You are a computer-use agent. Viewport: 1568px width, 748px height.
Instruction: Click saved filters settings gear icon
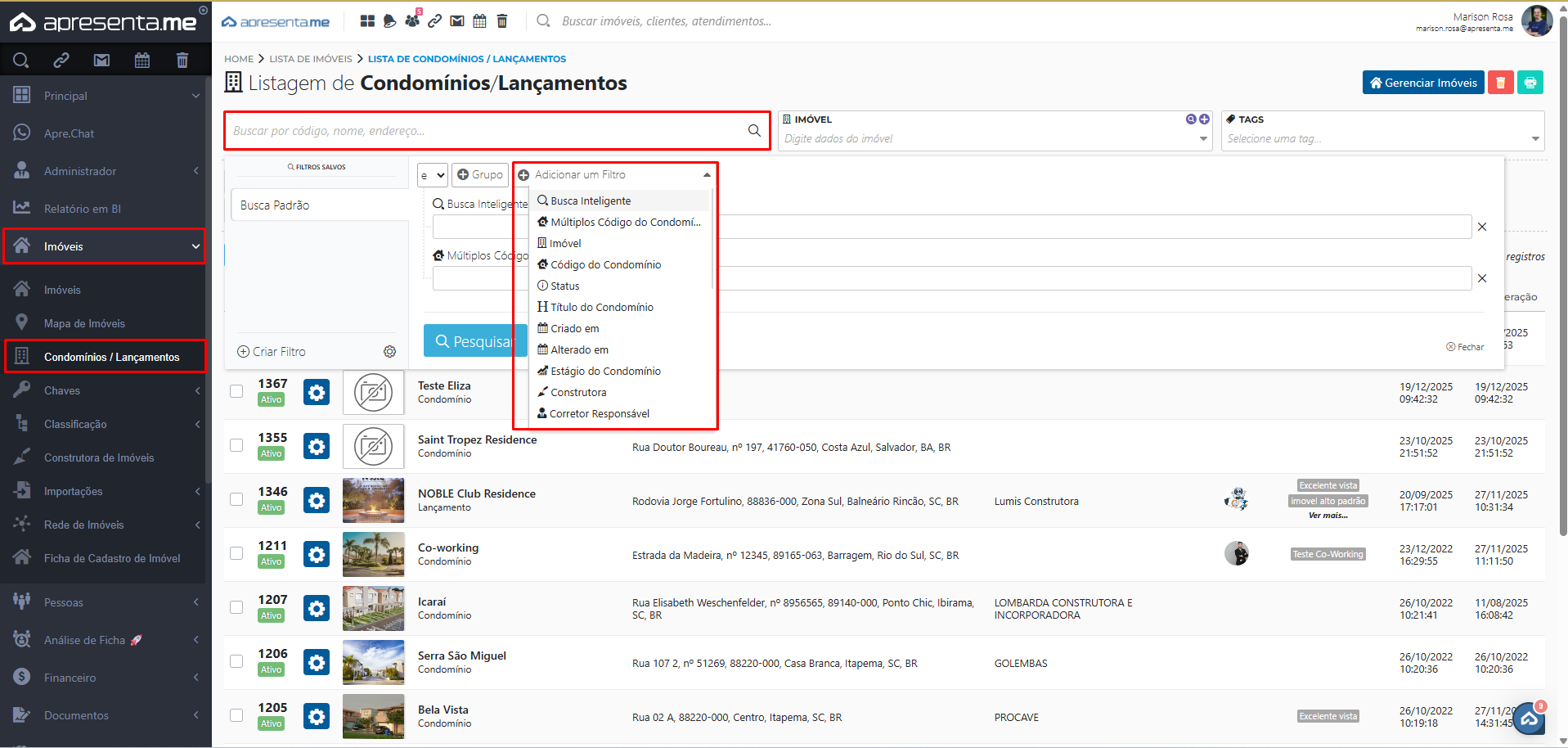pyautogui.click(x=390, y=352)
